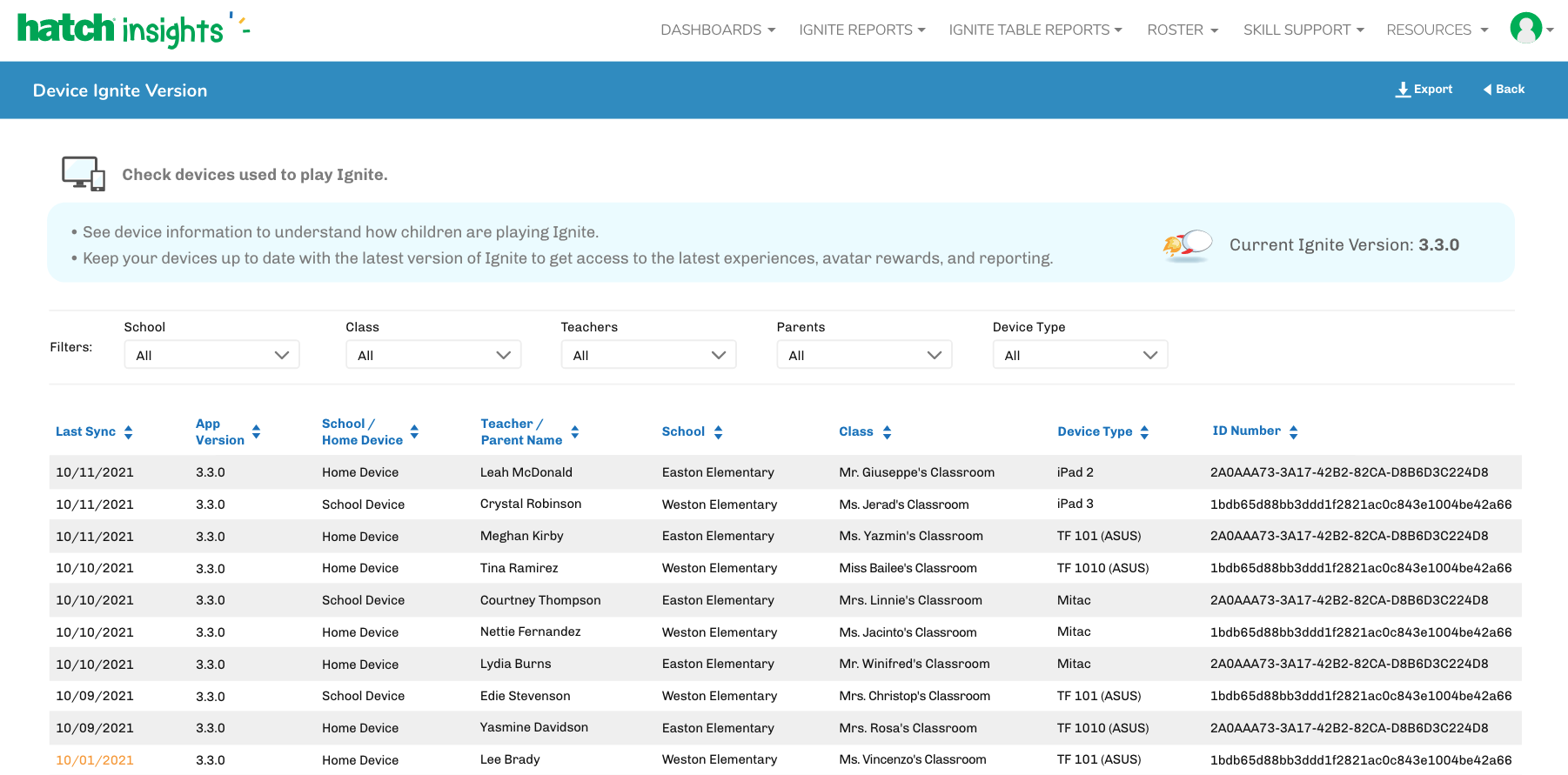Select teacher name Meghan Kirby
The height and width of the screenshot is (775, 1568).
522,536
